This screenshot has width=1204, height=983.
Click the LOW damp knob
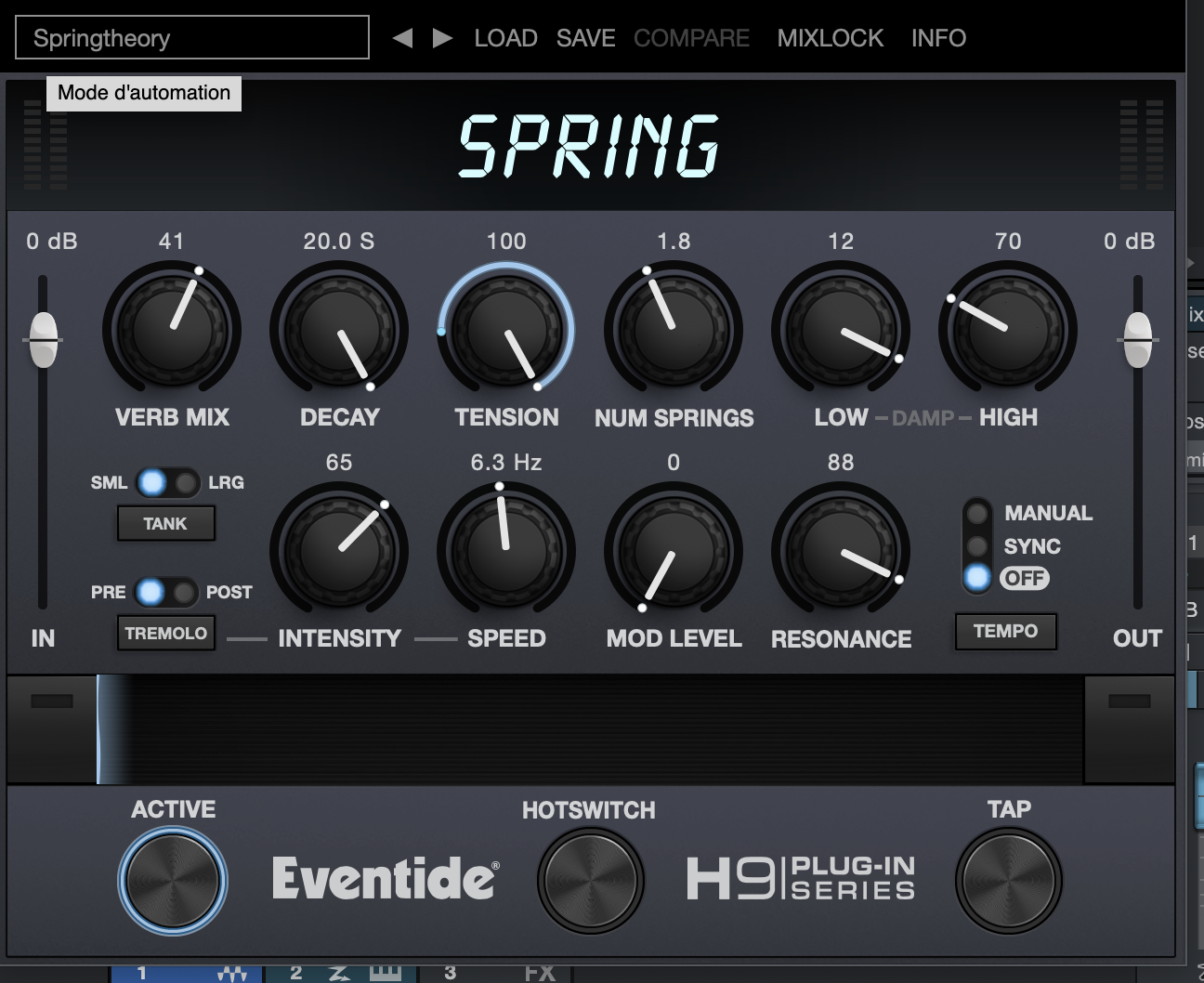(841, 330)
